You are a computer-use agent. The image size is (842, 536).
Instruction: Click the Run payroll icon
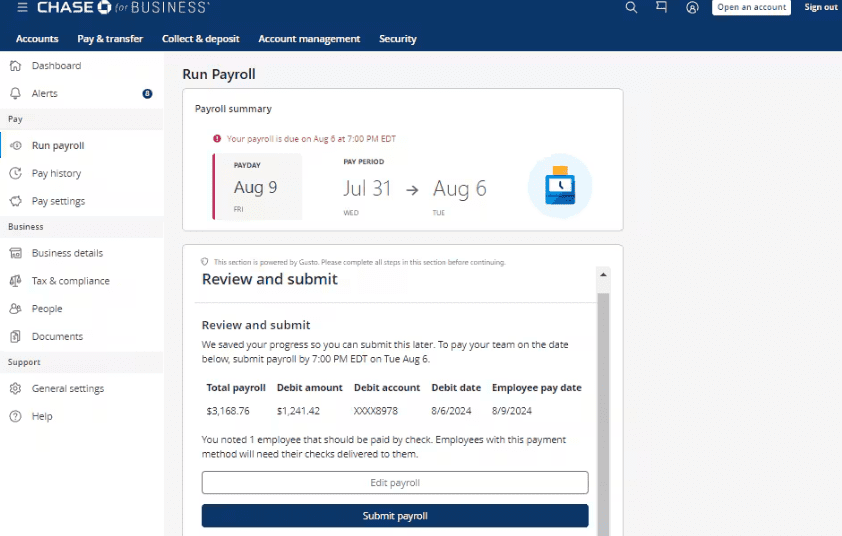tap(16, 146)
